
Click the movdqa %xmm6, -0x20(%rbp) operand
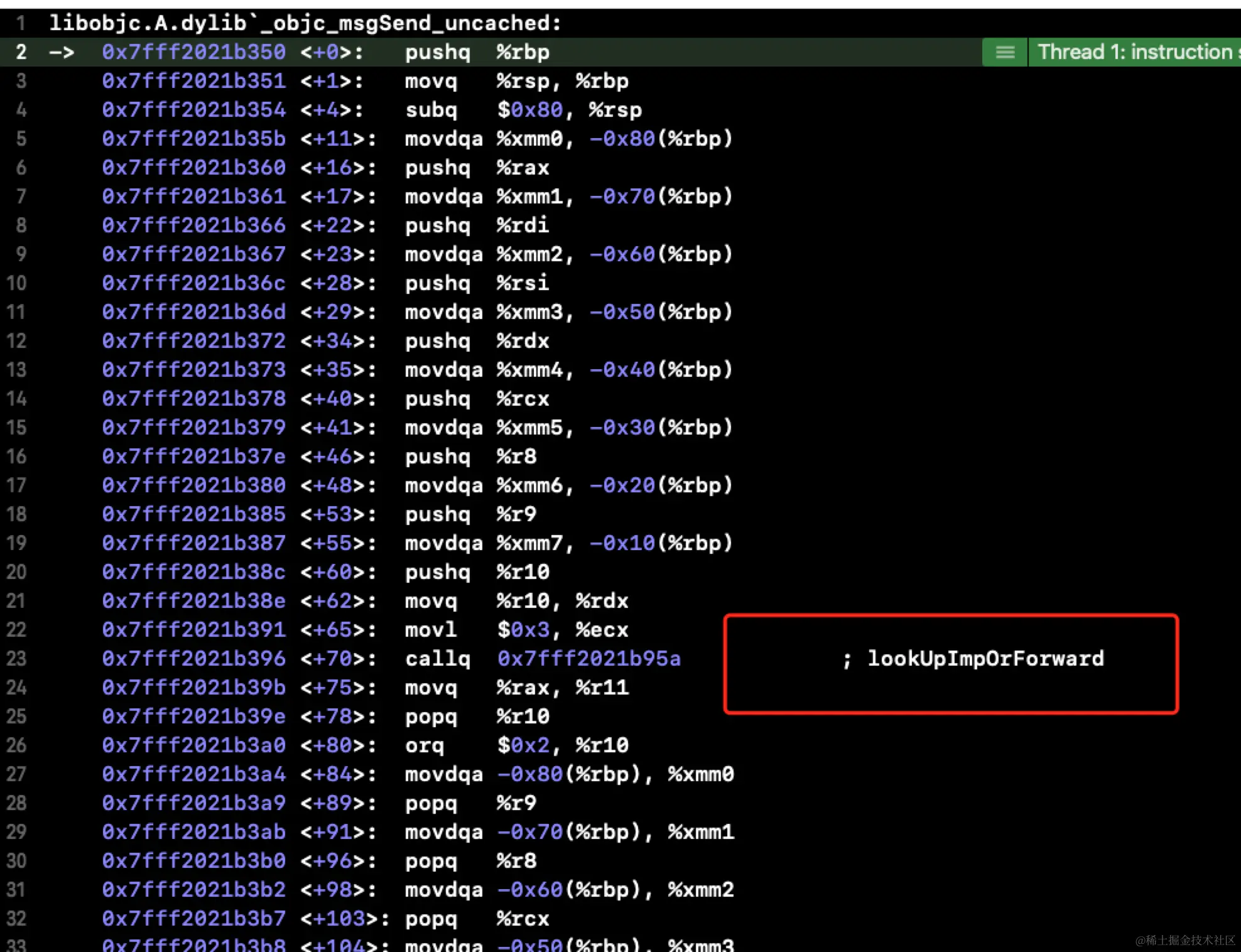[615, 485]
